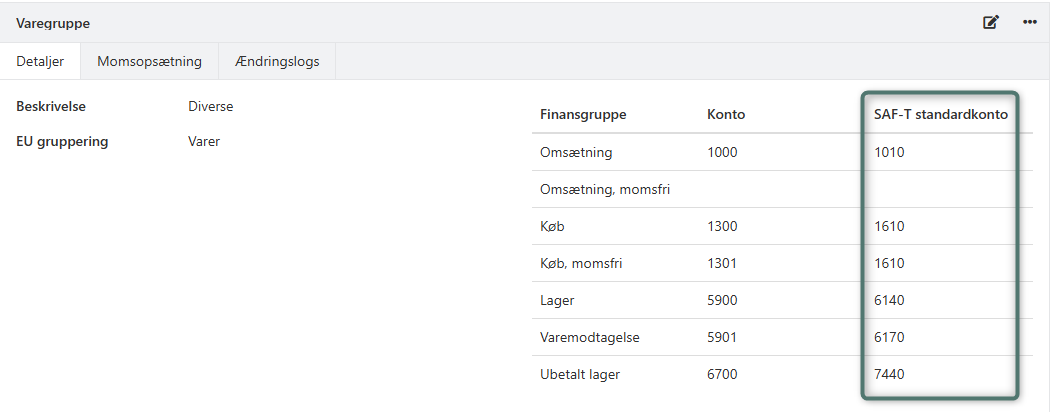
Task: Click Køb account number 1300
Action: pyautogui.click(x=722, y=226)
